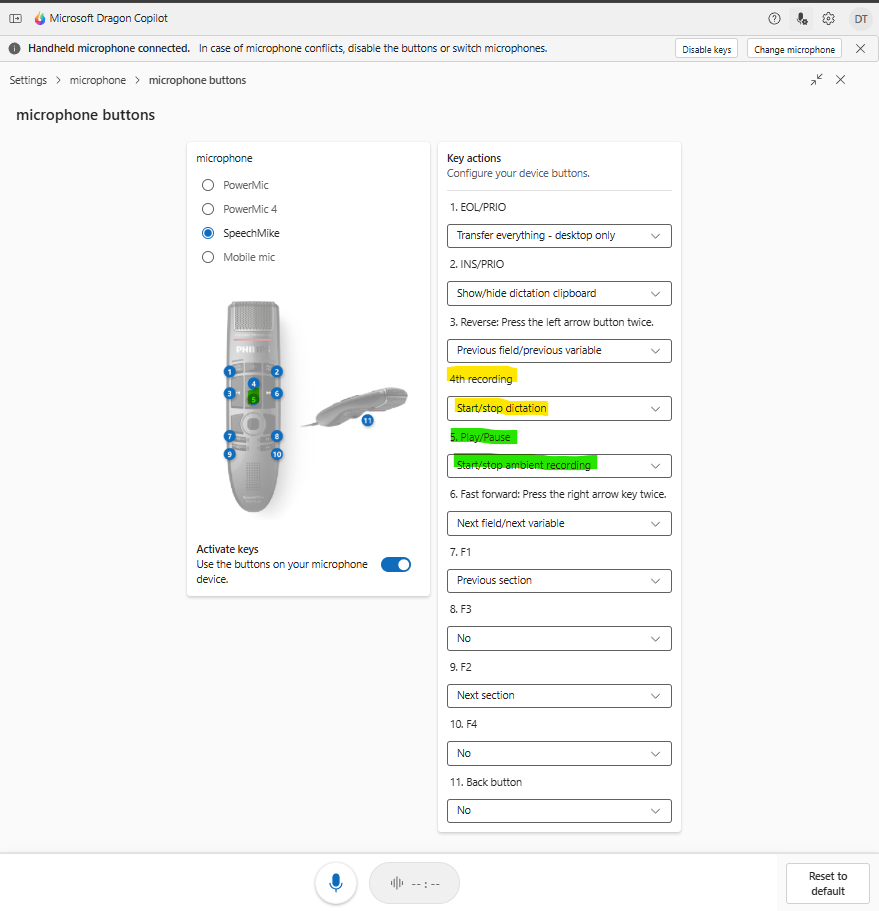Select the Mobile mic radio button
This screenshot has height=911, width=879.
pyautogui.click(x=207, y=257)
